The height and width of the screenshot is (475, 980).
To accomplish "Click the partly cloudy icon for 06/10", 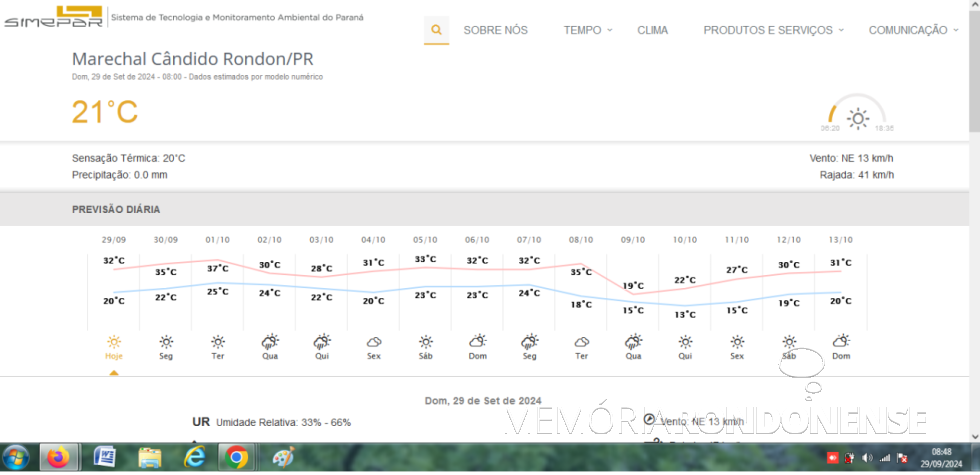I will pyautogui.click(x=478, y=341).
